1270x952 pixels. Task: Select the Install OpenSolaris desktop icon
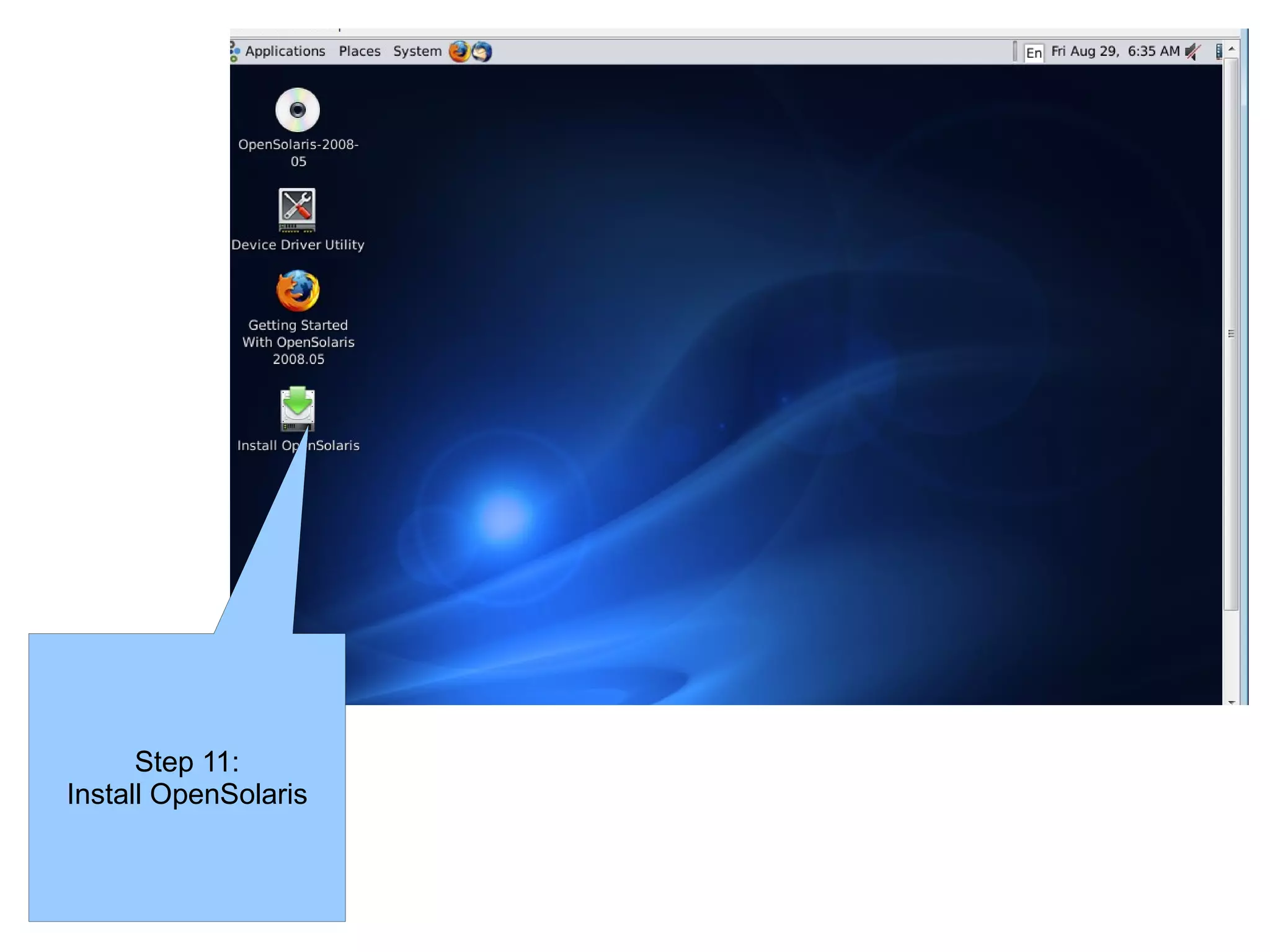pyautogui.click(x=298, y=409)
